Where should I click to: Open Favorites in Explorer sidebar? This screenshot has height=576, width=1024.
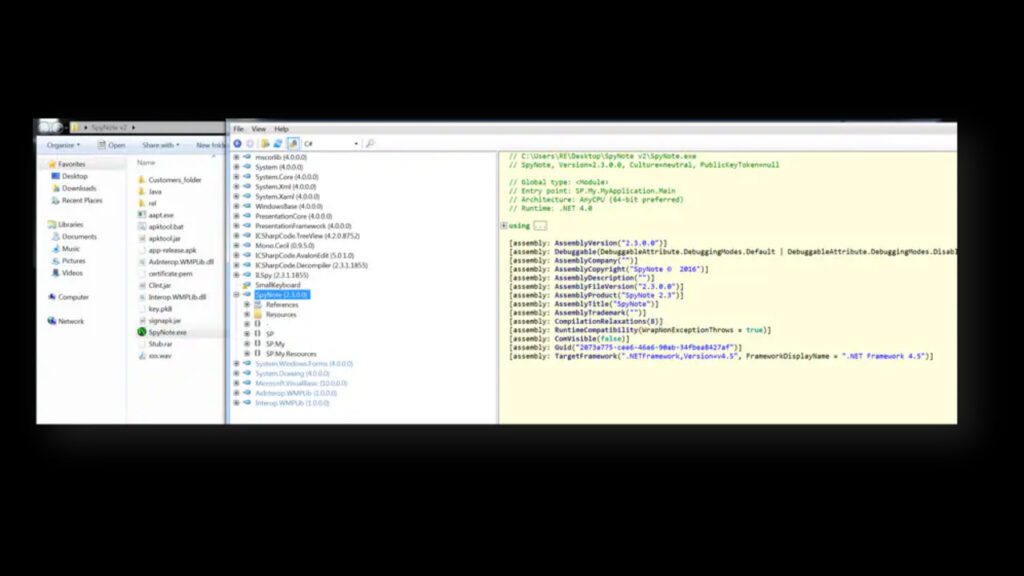click(72, 165)
